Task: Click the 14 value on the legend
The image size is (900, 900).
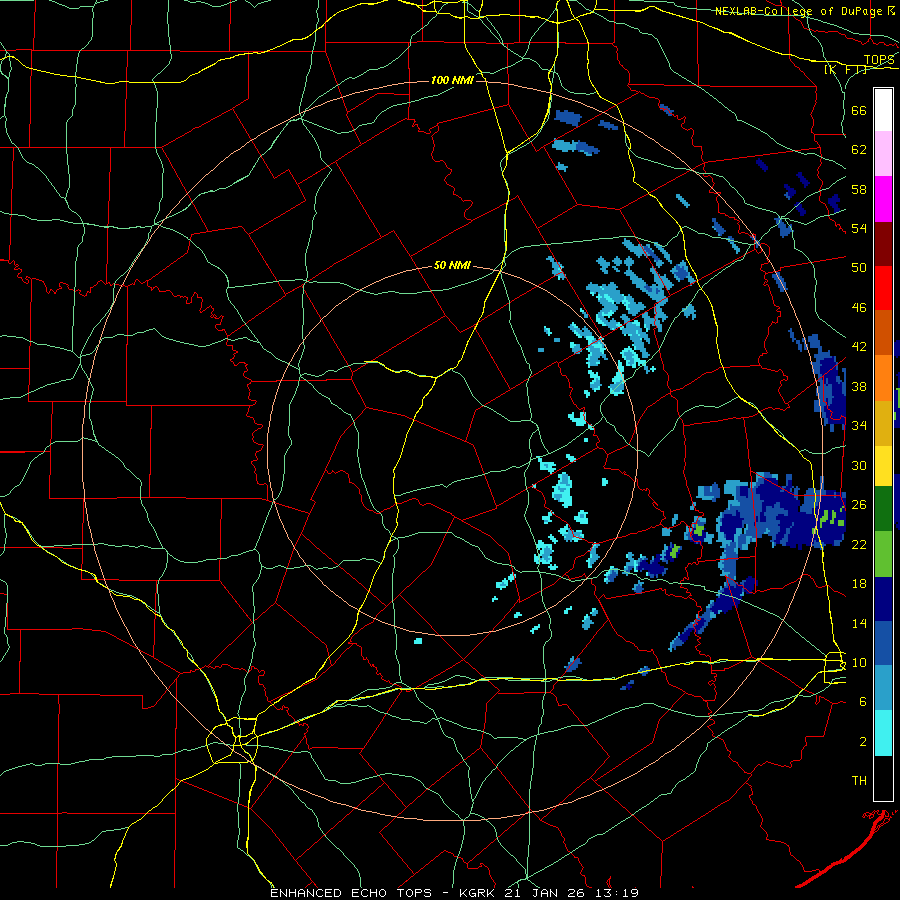Action: [859, 623]
